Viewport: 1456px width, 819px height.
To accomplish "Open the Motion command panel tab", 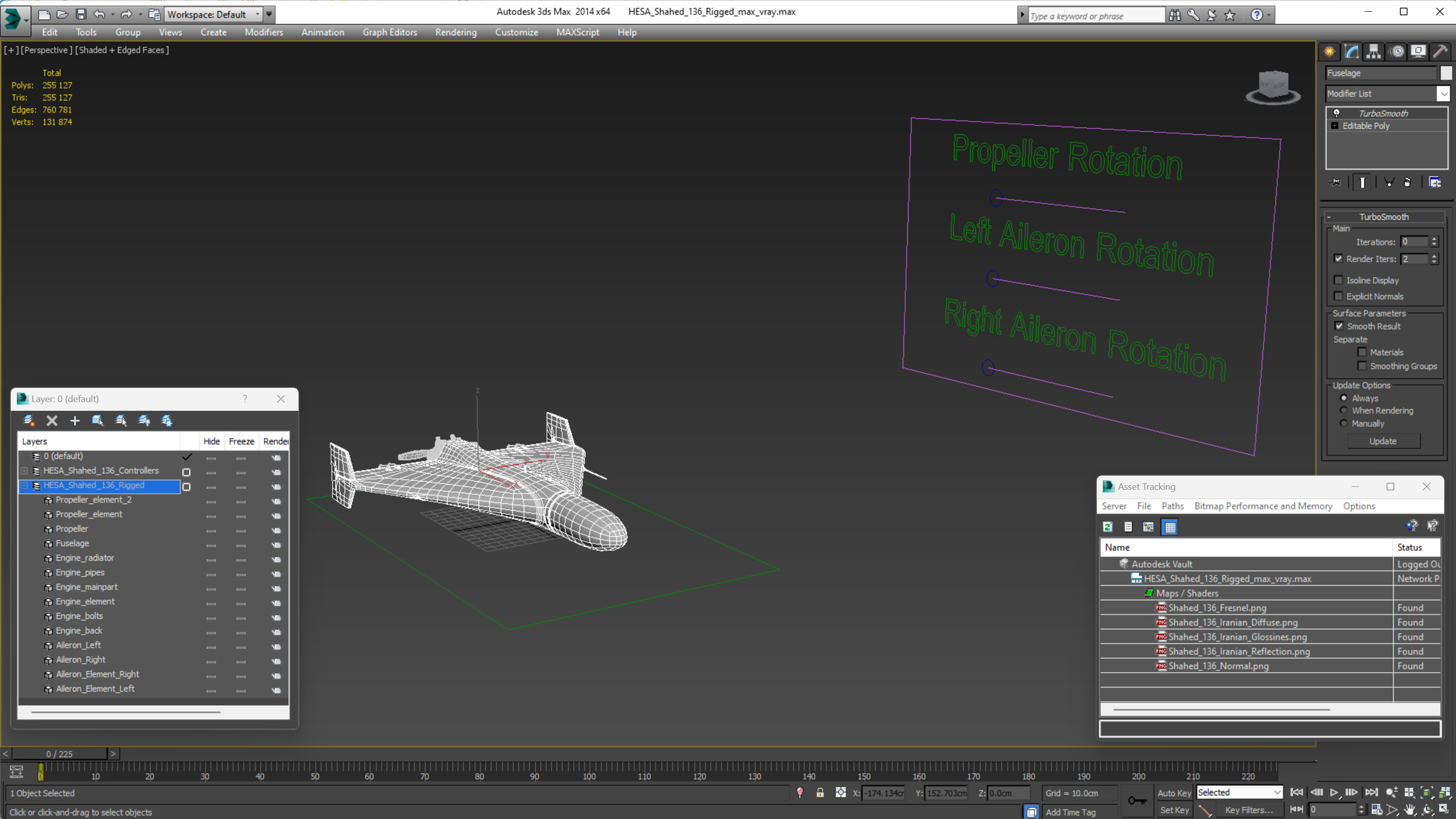I will point(1397,52).
